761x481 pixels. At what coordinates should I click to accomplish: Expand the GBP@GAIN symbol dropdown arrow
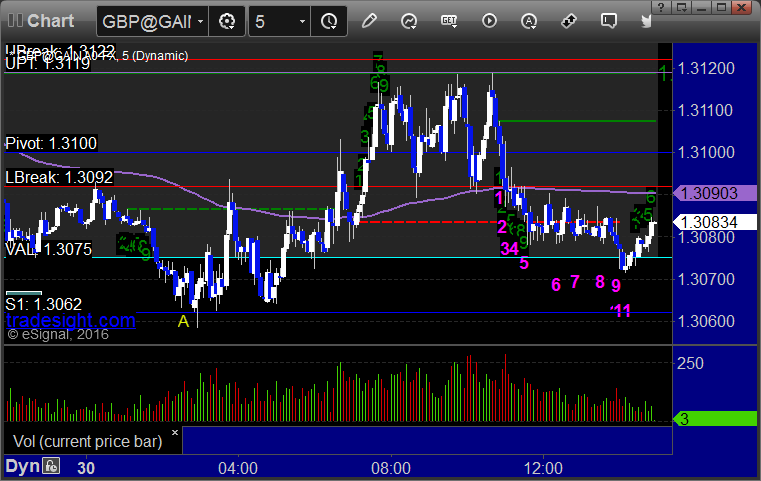coord(200,21)
